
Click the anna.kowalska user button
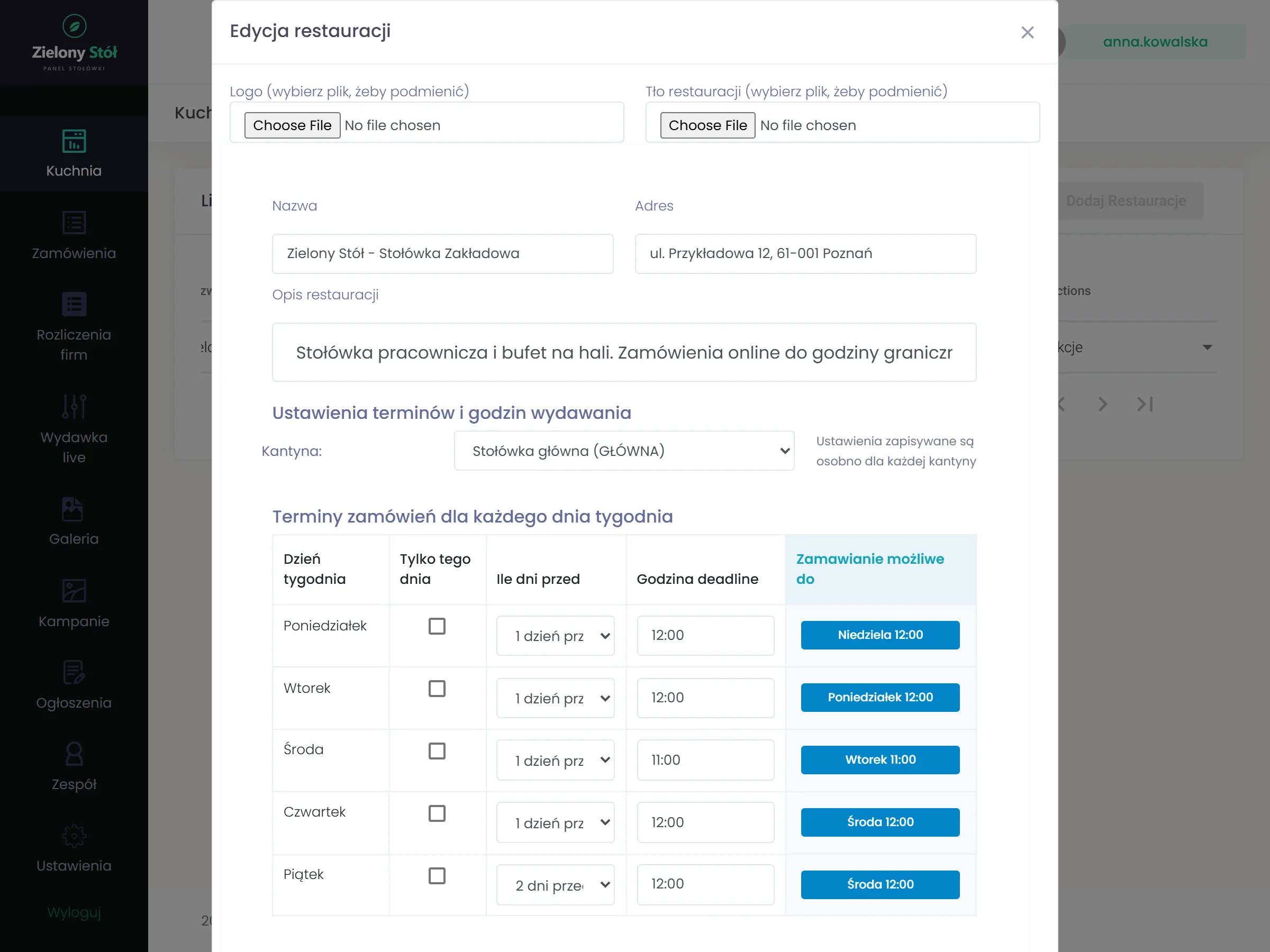point(1155,42)
